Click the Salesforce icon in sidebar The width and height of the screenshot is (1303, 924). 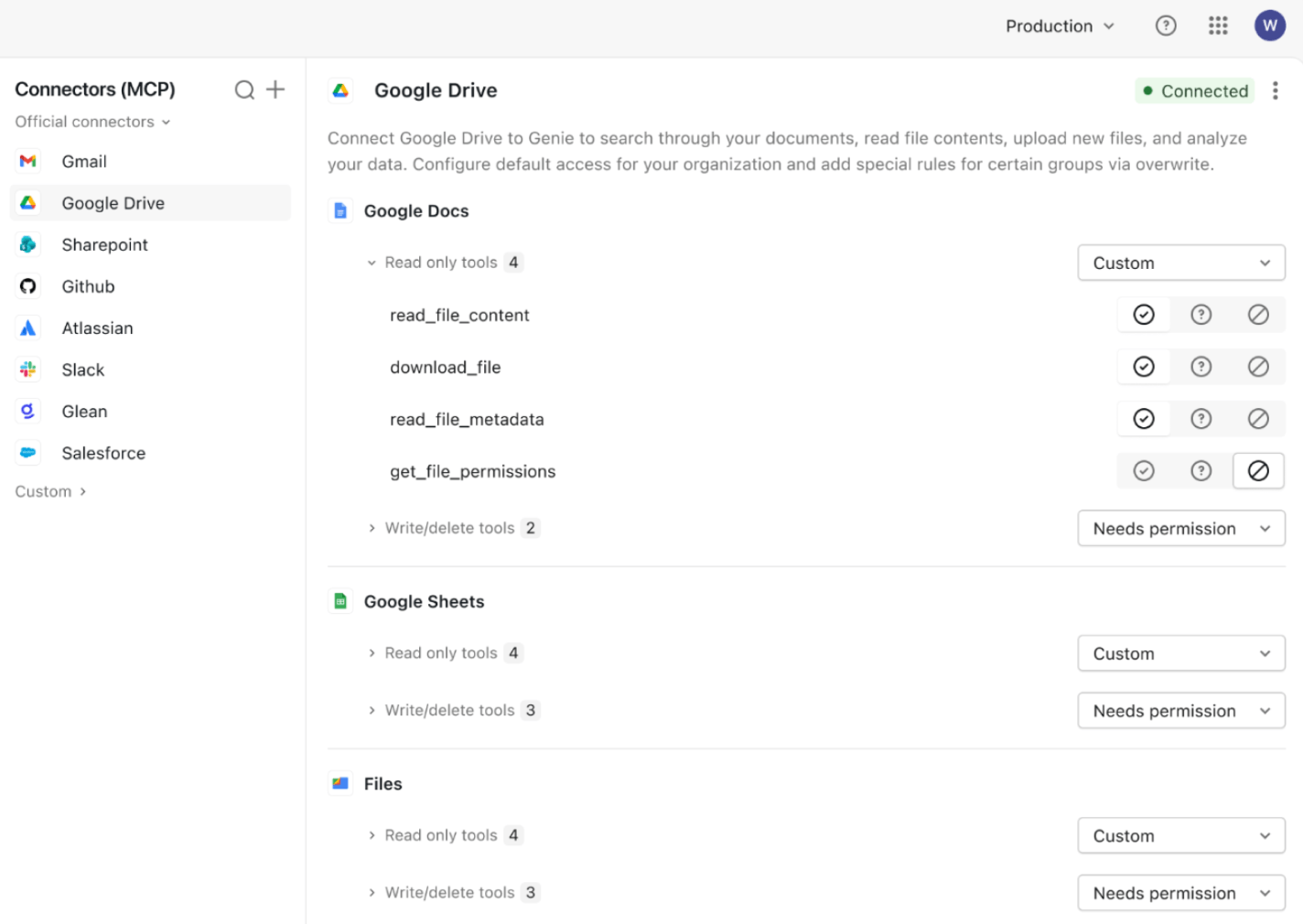point(28,453)
